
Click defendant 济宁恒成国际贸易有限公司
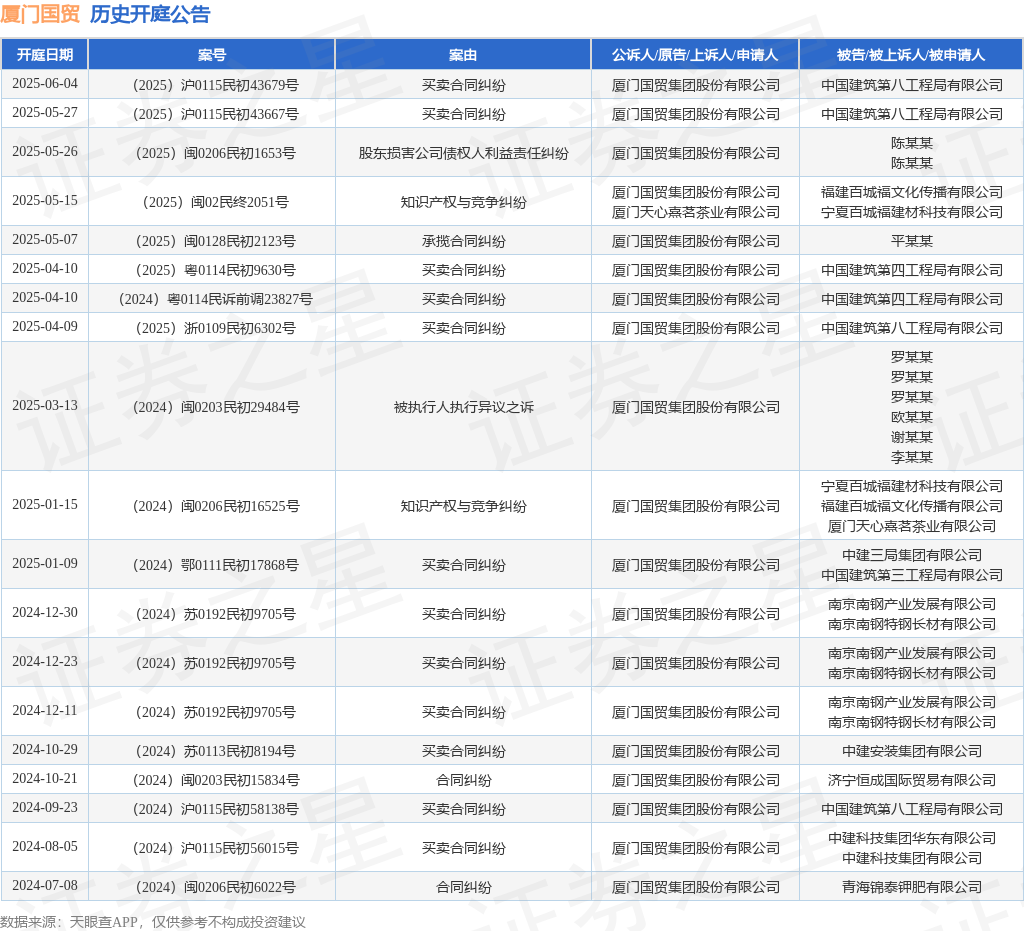911,780
